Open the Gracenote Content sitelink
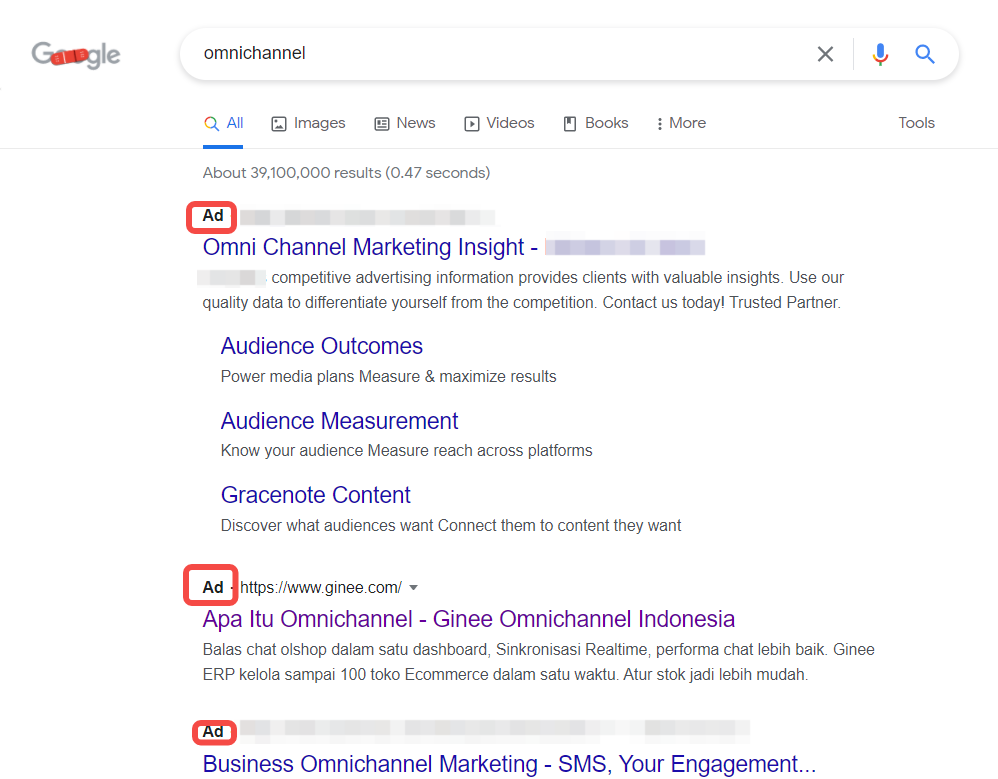Image resolution: width=998 pixels, height=779 pixels. coord(316,495)
